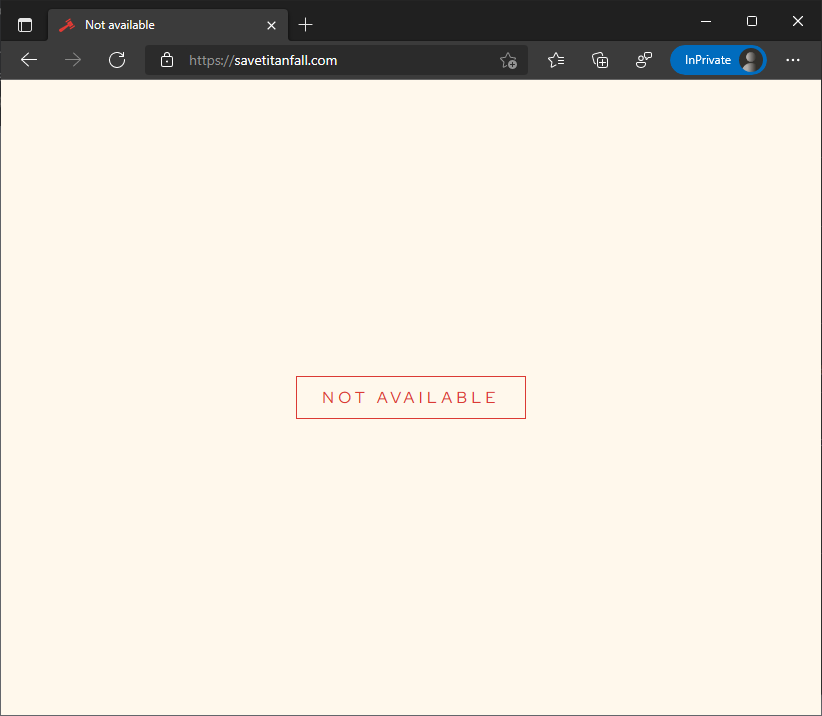Open the Favorites list
Image resolution: width=822 pixels, height=716 pixels.
click(556, 60)
